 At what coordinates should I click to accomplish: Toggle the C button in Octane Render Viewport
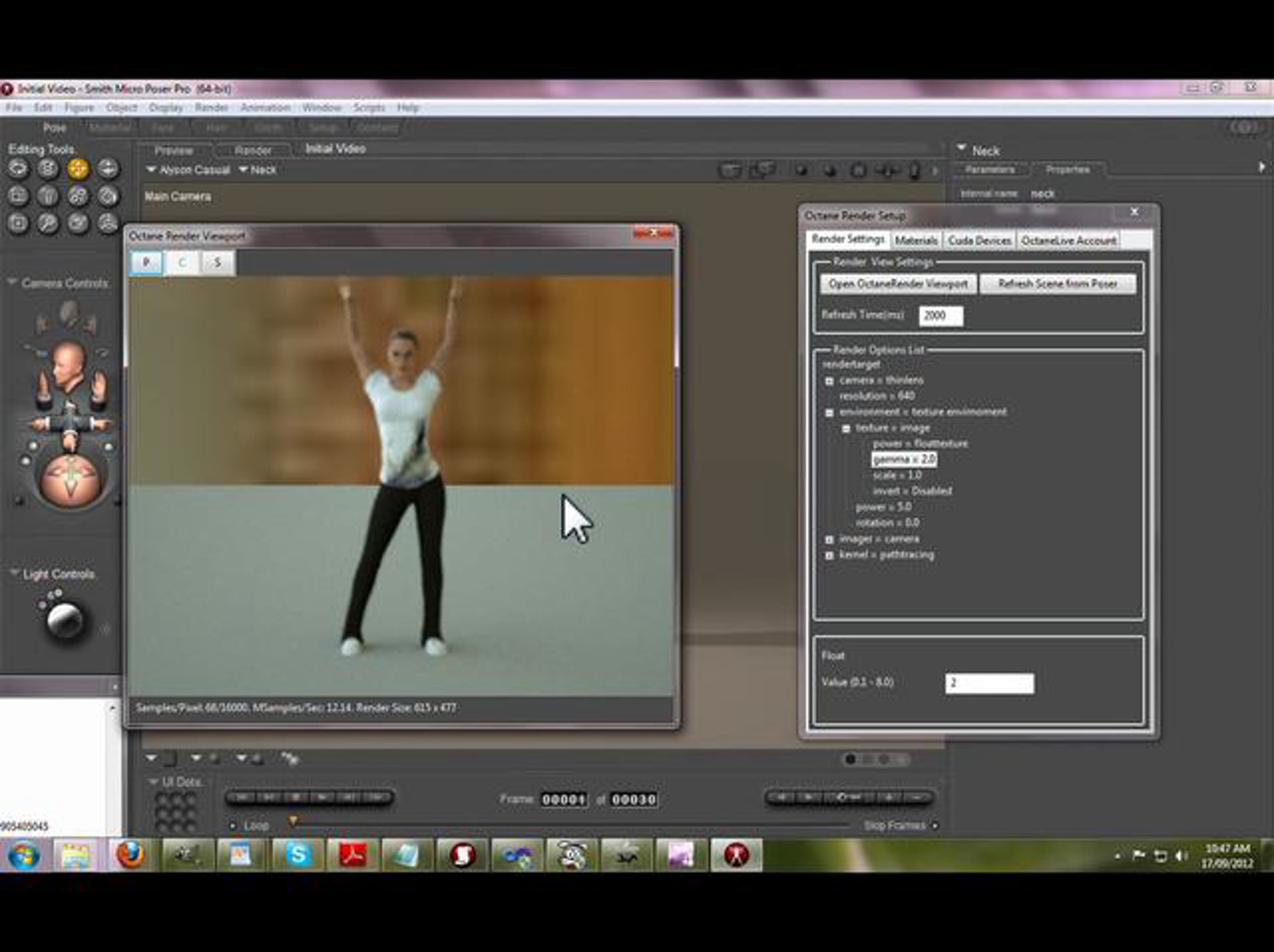tap(182, 263)
